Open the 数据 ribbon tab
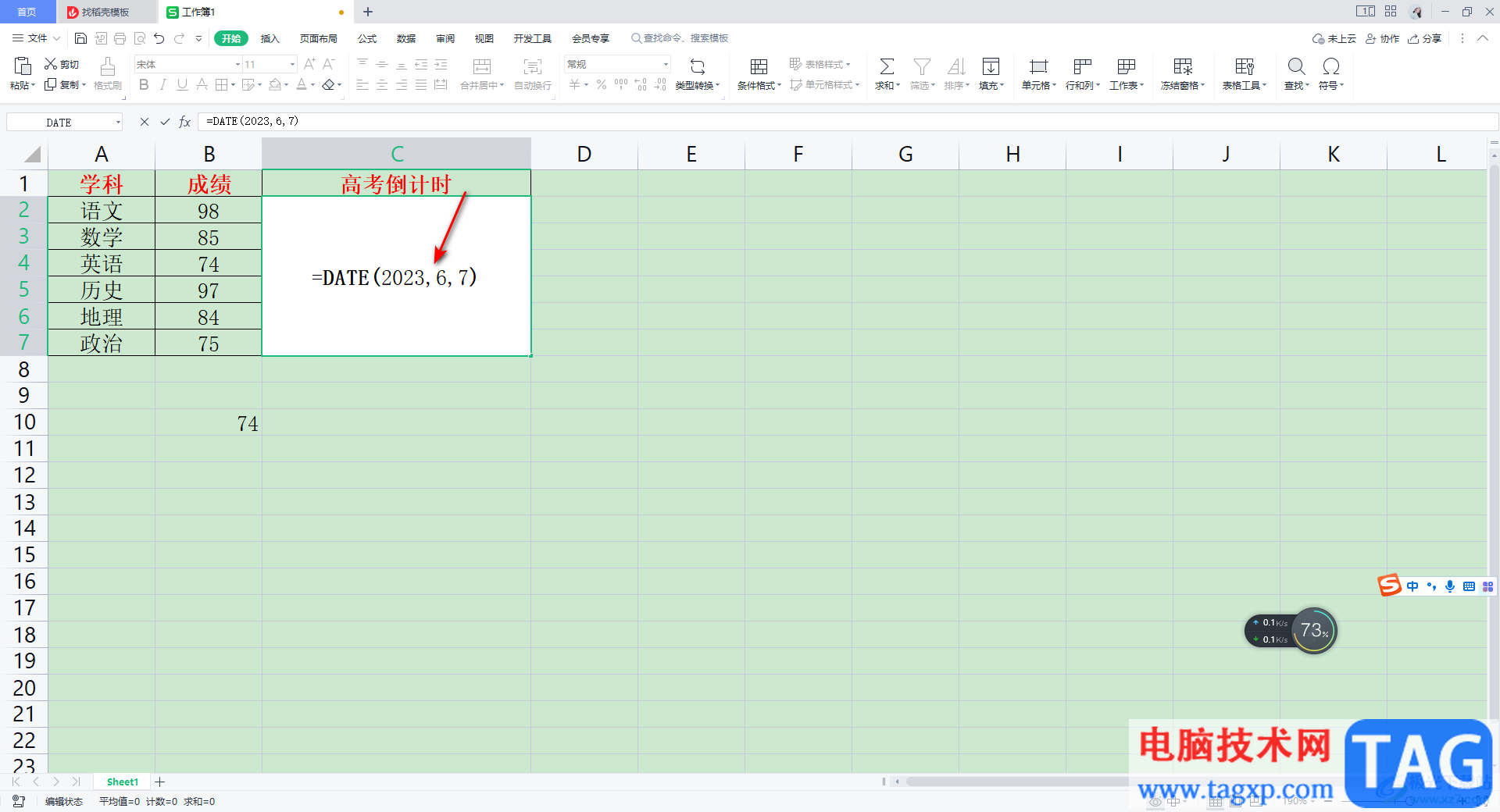 (x=406, y=38)
